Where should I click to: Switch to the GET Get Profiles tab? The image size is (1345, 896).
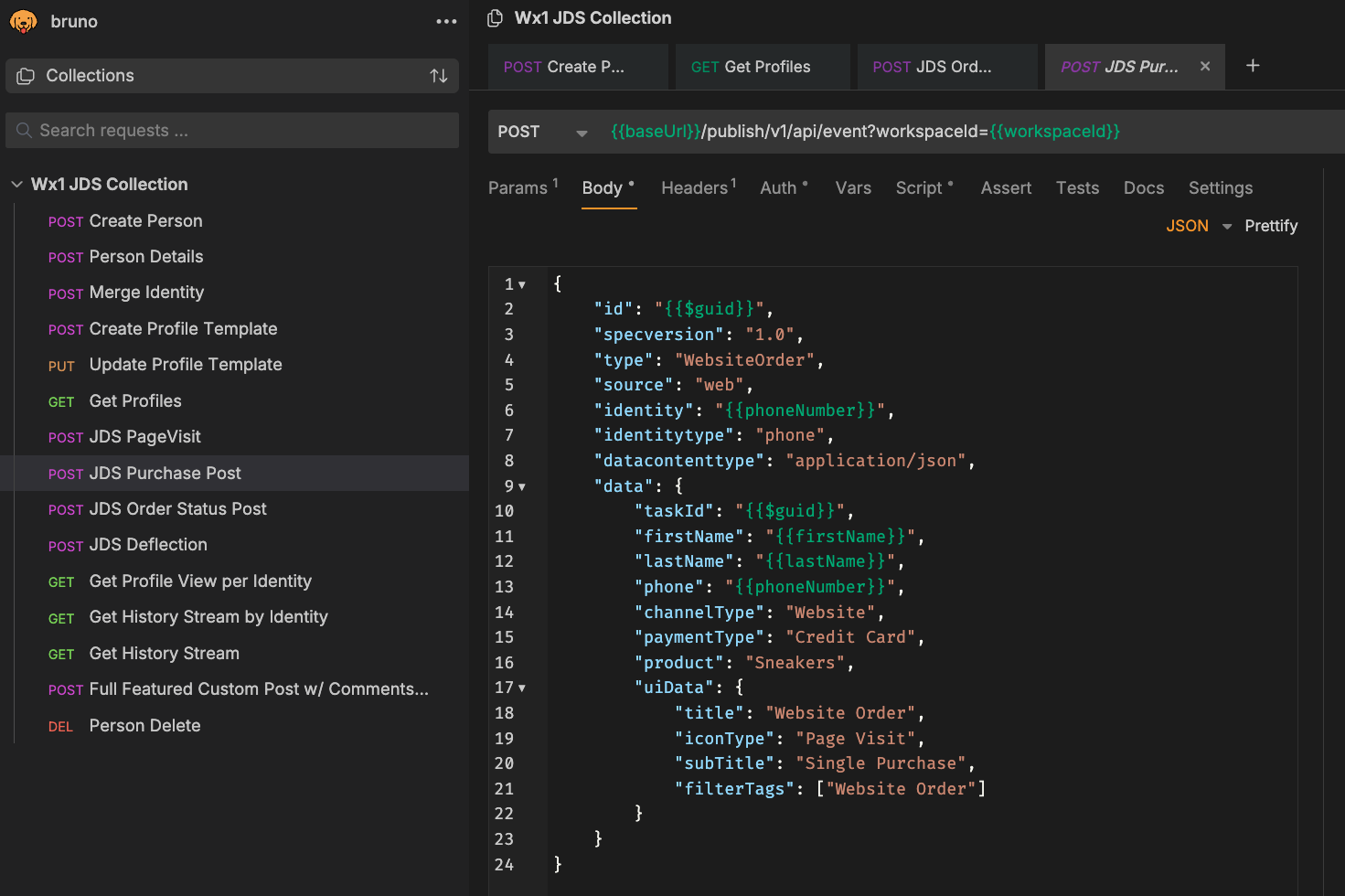pos(763,67)
